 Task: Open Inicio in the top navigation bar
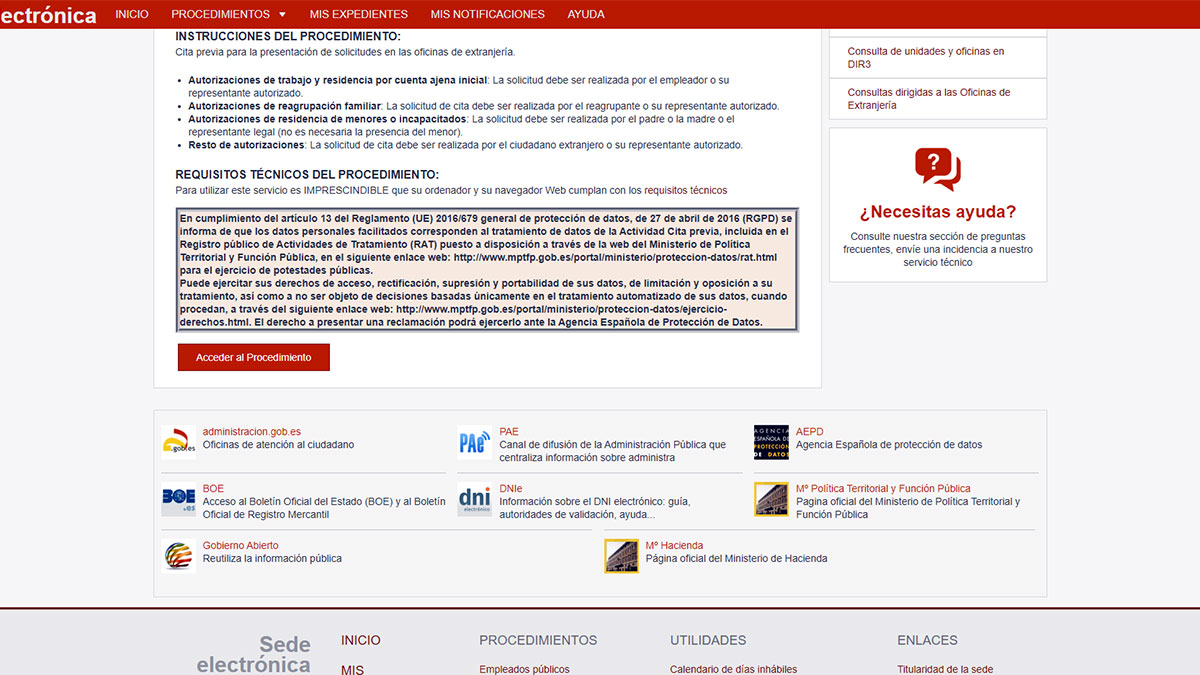tap(132, 14)
